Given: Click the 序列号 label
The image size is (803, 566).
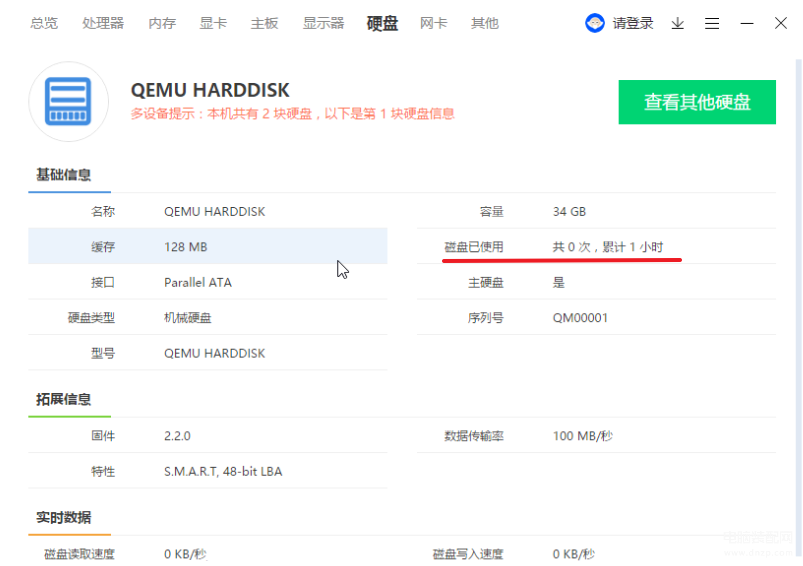Looking at the screenshot, I should pos(485,318).
